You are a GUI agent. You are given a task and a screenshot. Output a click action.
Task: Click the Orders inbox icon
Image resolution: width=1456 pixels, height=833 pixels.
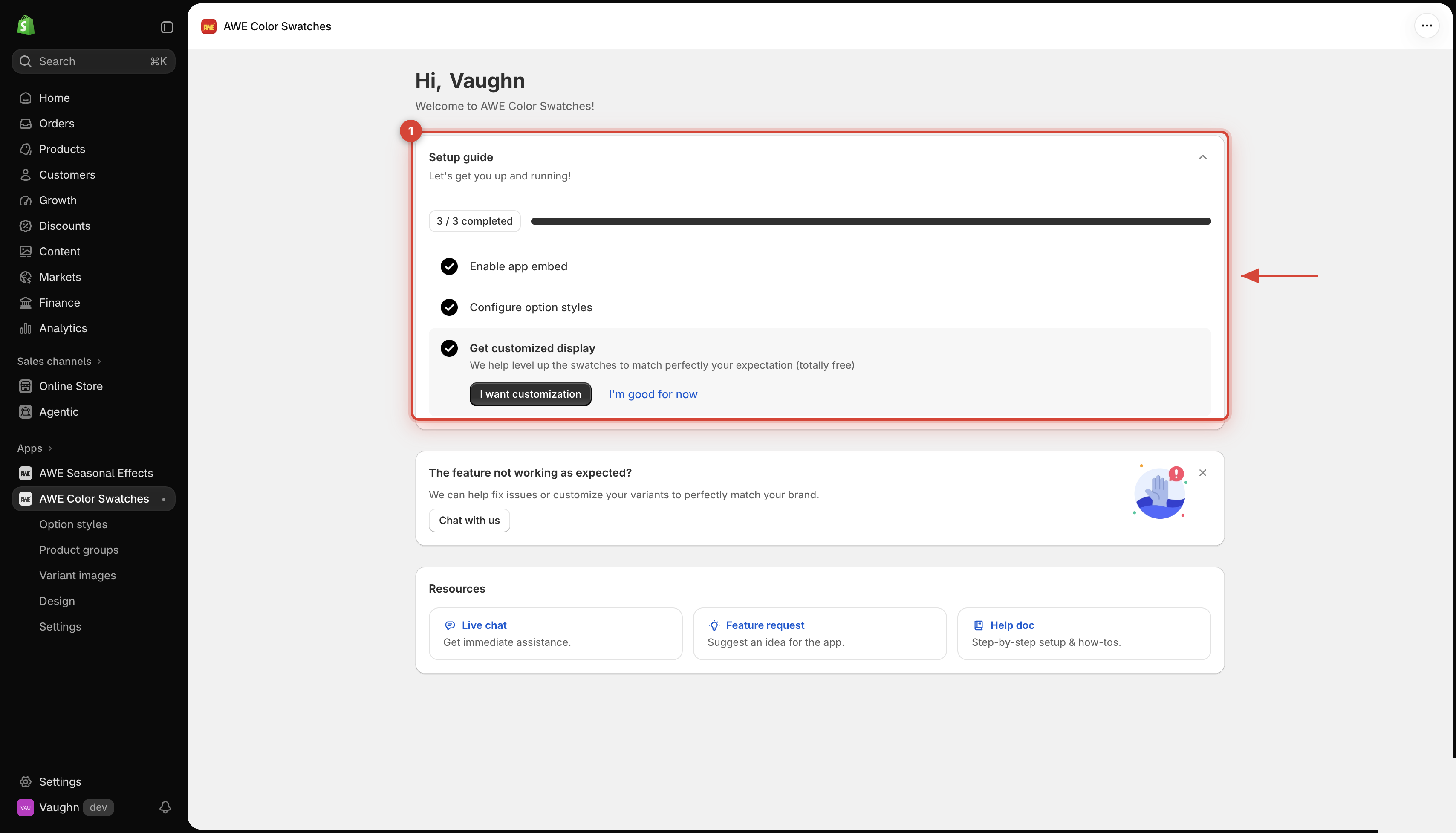(x=25, y=124)
